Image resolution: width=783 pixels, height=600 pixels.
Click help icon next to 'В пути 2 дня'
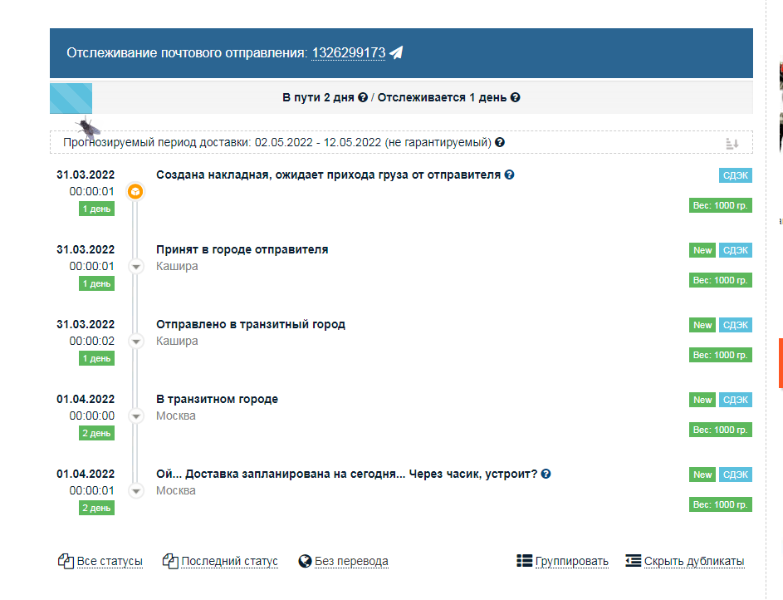coord(363,98)
